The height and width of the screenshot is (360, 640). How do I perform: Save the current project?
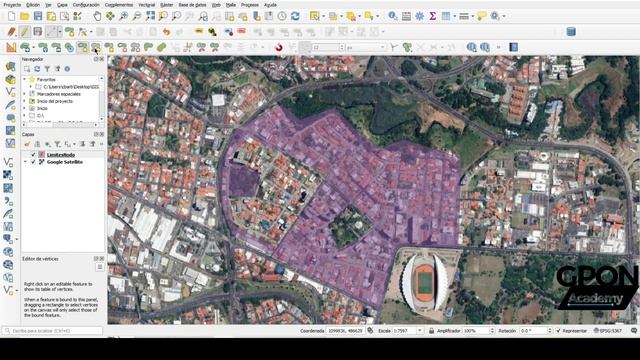[x=38, y=16]
